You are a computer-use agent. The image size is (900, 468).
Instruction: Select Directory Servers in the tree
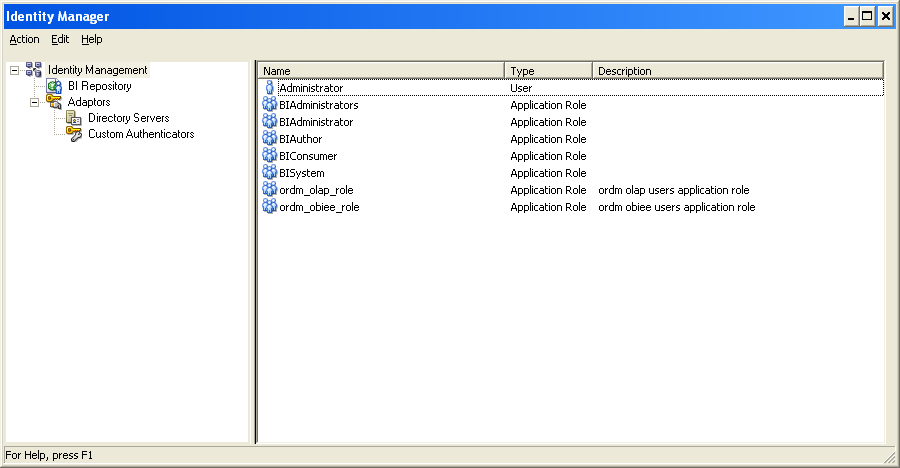128,118
